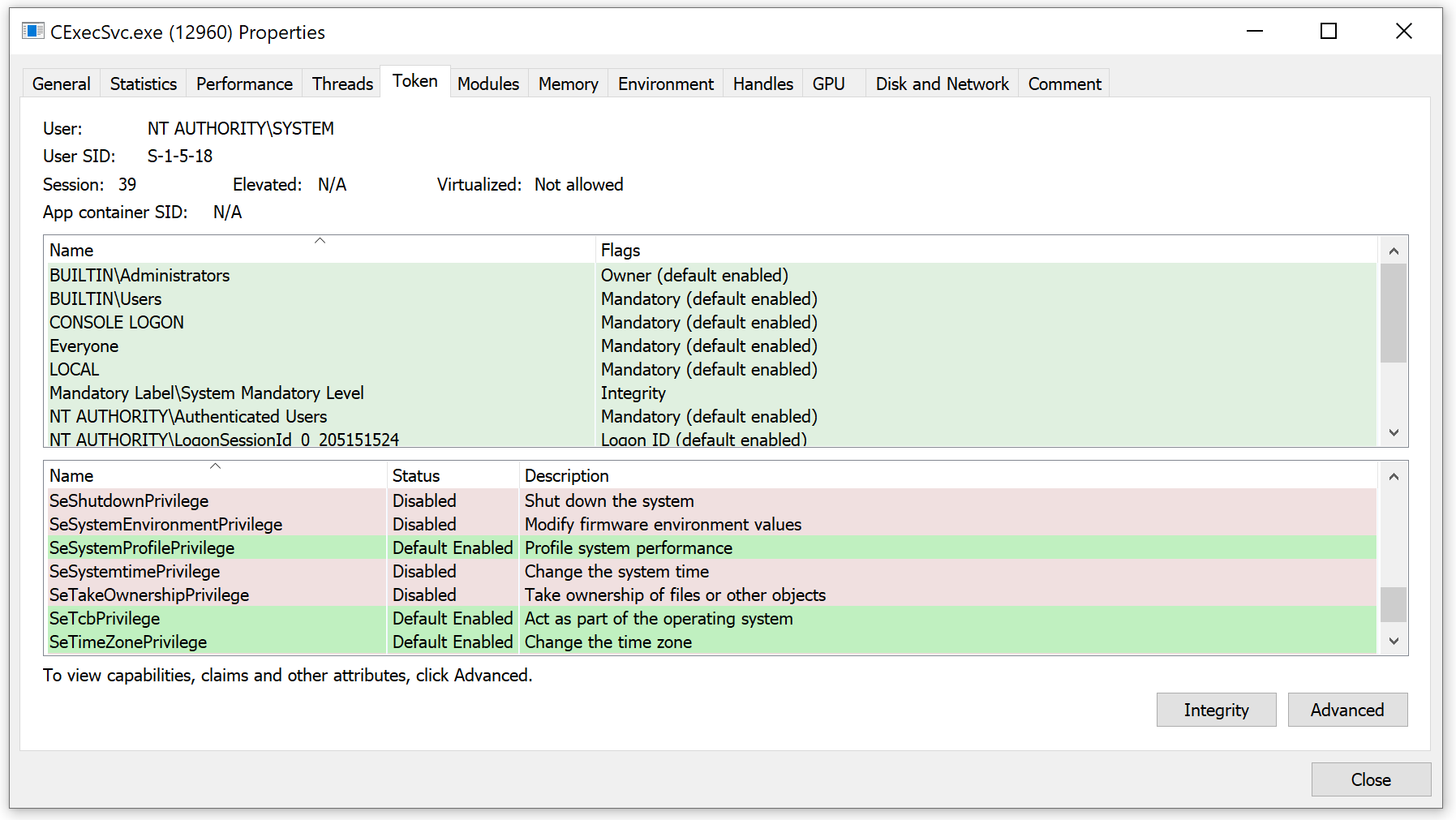Click 'Shut down the system' description
Viewport: 1456px width, 820px height.
609,500
